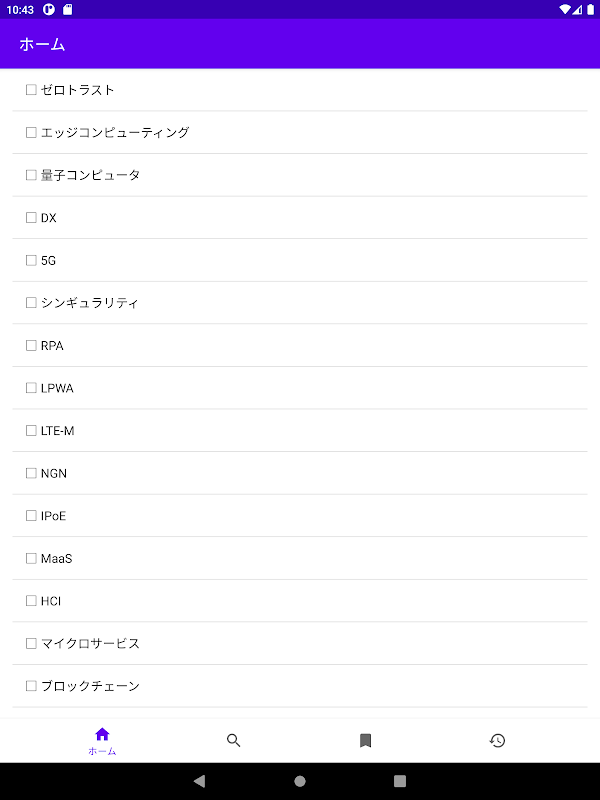Image resolution: width=600 pixels, height=800 pixels.
Task: Tick the 量子コンピュータ checkbox
Action: coord(31,175)
